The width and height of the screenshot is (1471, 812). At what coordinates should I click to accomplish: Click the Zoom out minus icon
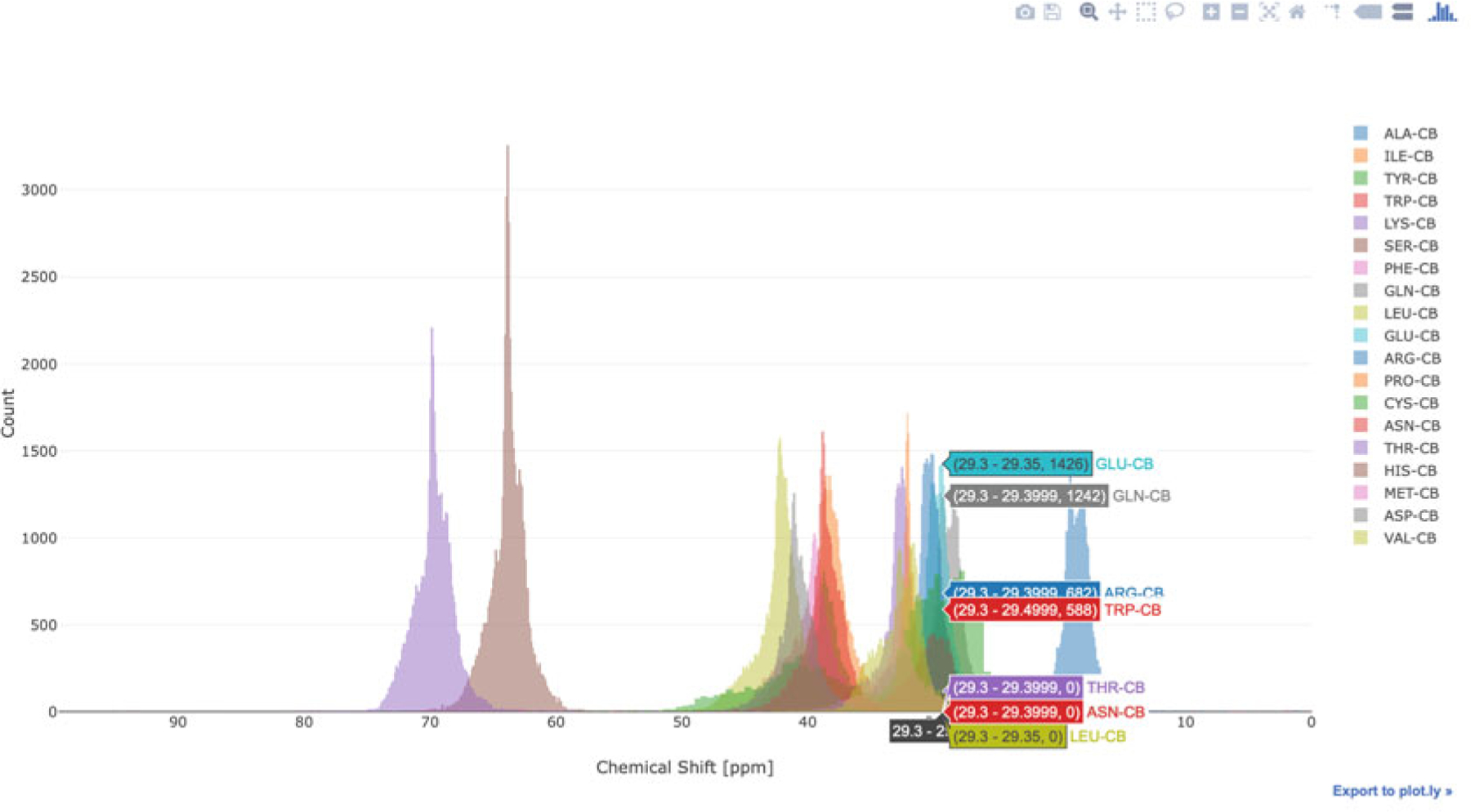point(1240,12)
